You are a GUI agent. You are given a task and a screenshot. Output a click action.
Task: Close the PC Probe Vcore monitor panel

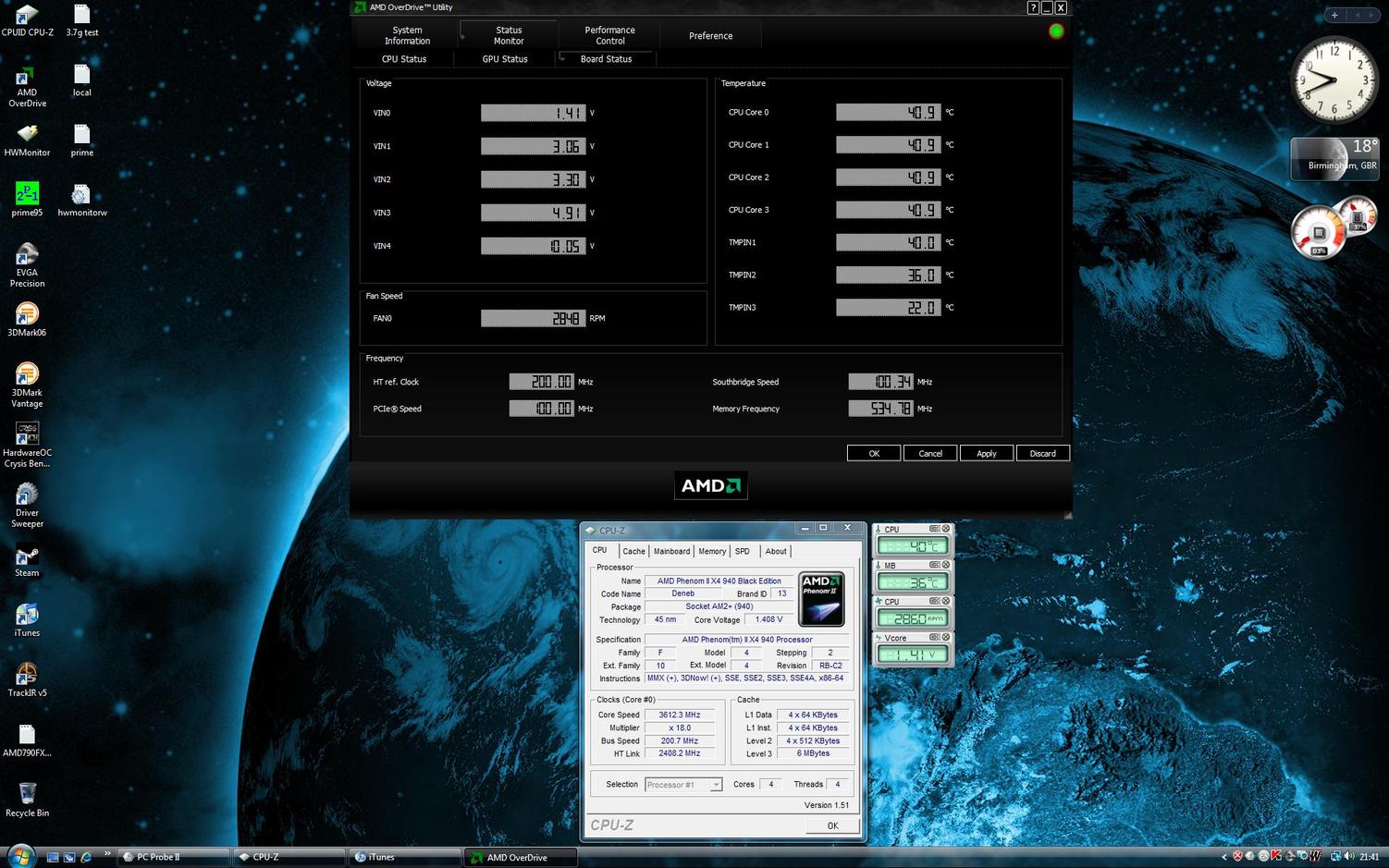tap(946, 637)
